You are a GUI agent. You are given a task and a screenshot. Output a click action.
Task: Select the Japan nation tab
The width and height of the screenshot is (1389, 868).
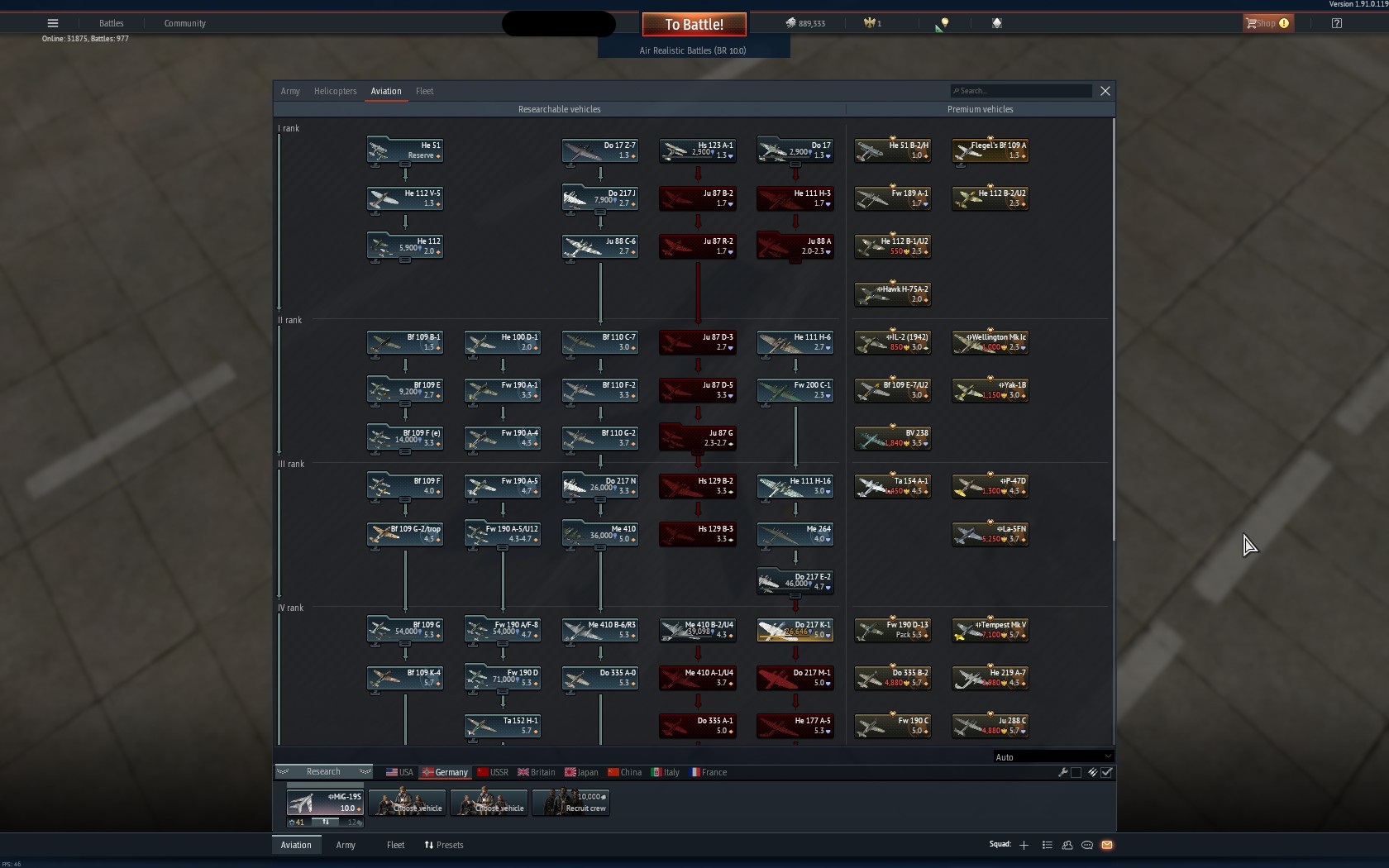click(x=581, y=772)
